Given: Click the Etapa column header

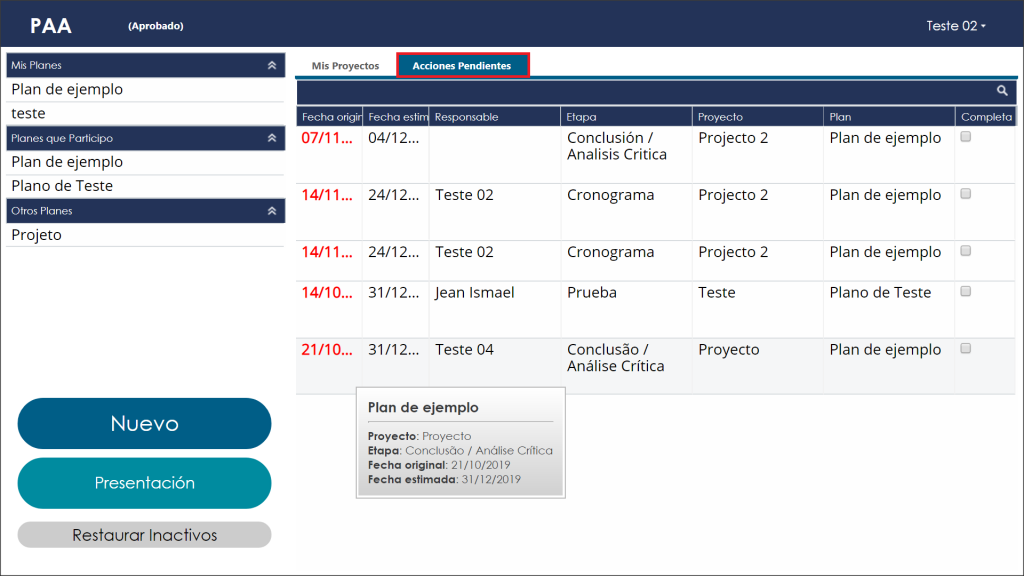Looking at the screenshot, I should (626, 117).
